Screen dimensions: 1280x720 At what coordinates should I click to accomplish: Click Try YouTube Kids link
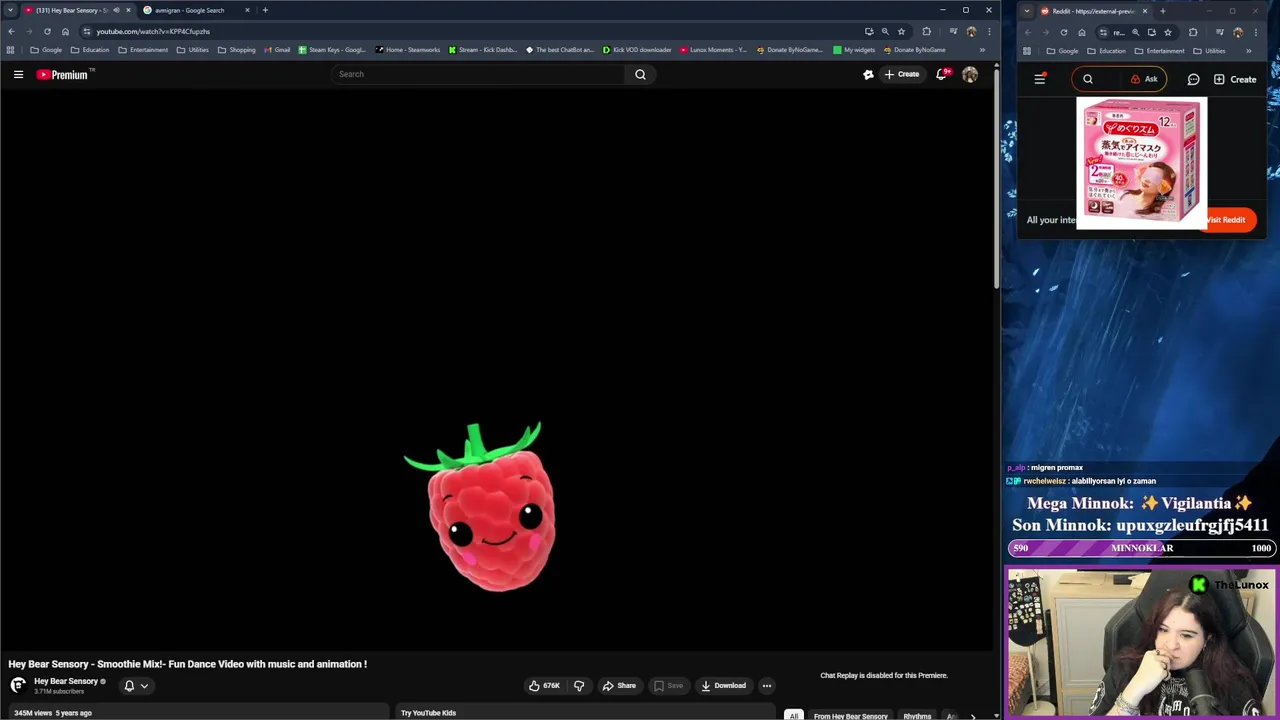coord(428,713)
